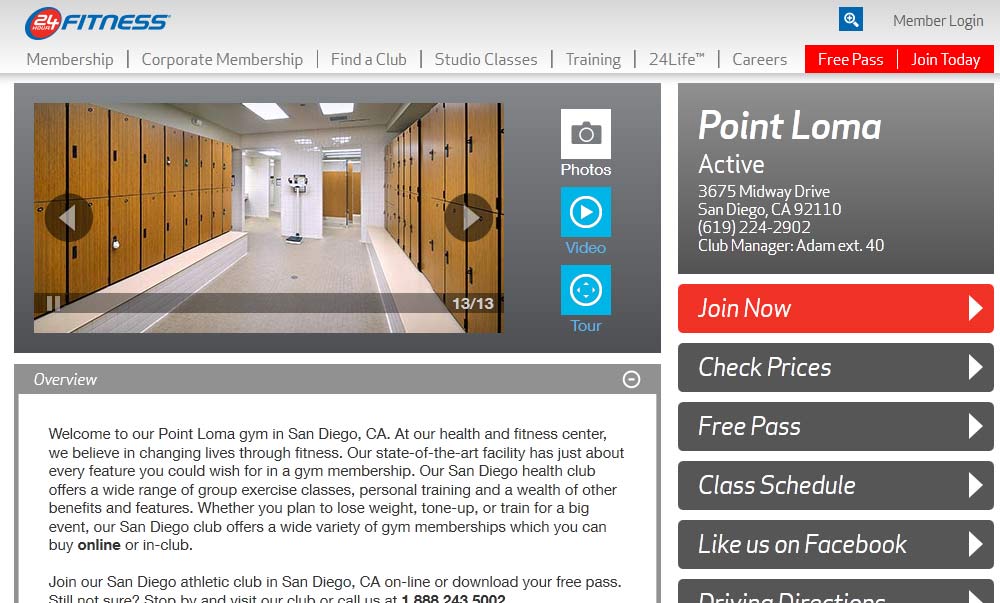The width and height of the screenshot is (1000, 603).
Task: Open Studio Classes menu item
Action: [486, 59]
